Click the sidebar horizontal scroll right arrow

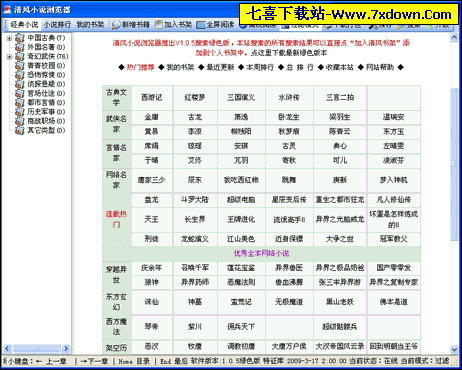click(66, 349)
